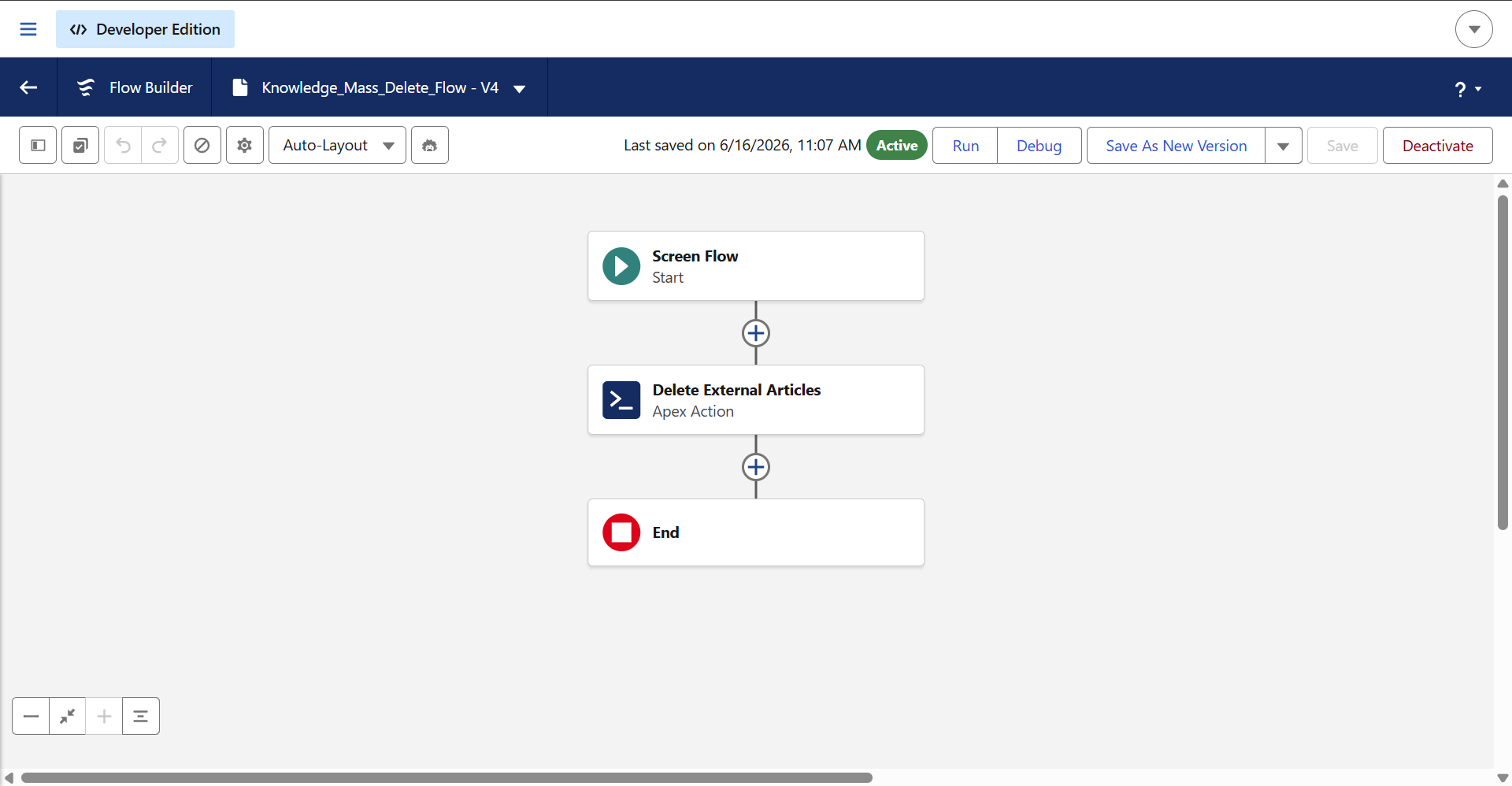The height and width of the screenshot is (786, 1512).
Task: Click the Apex Action terminal icon
Action: click(621, 400)
